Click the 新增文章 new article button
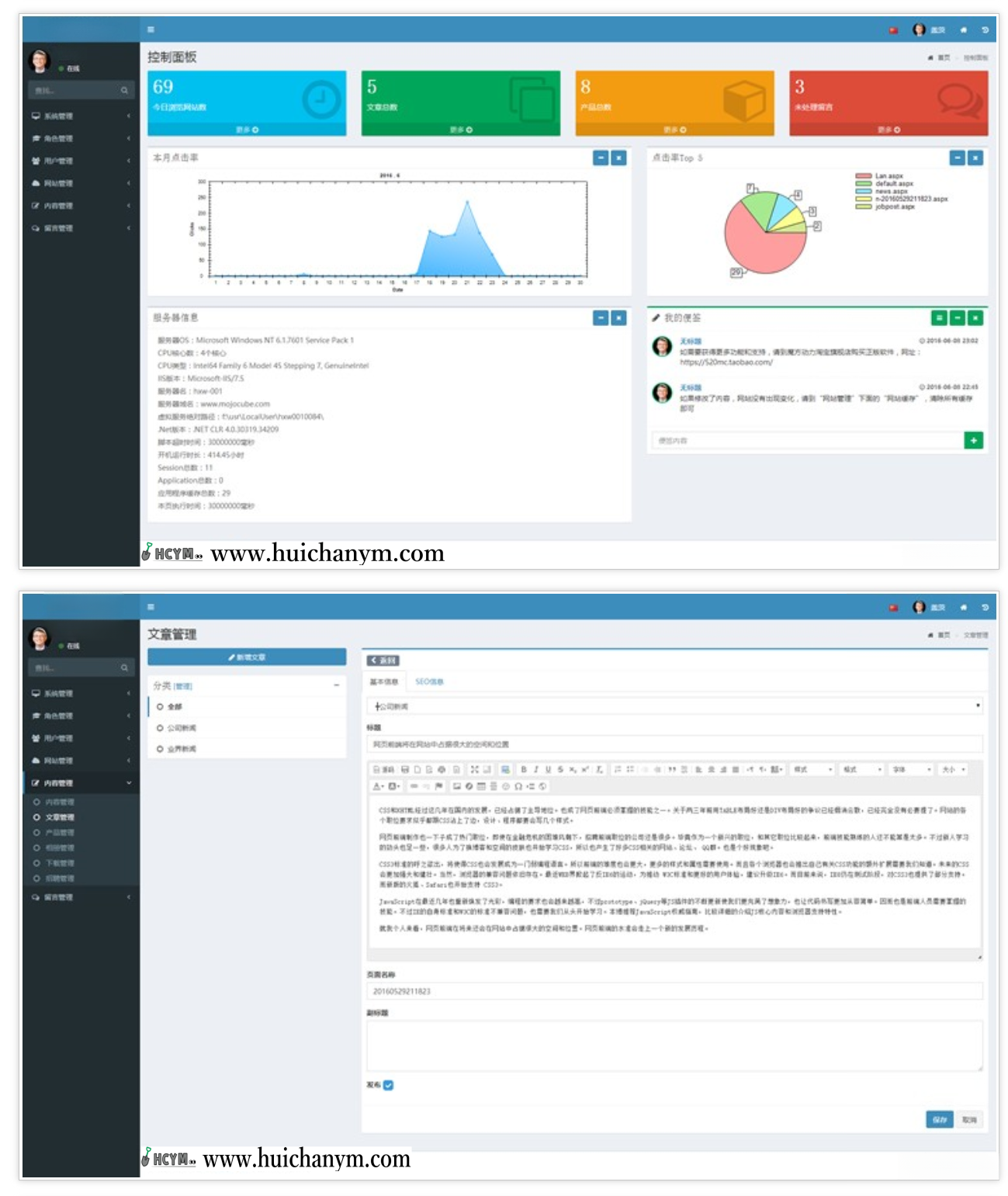 pyautogui.click(x=247, y=657)
